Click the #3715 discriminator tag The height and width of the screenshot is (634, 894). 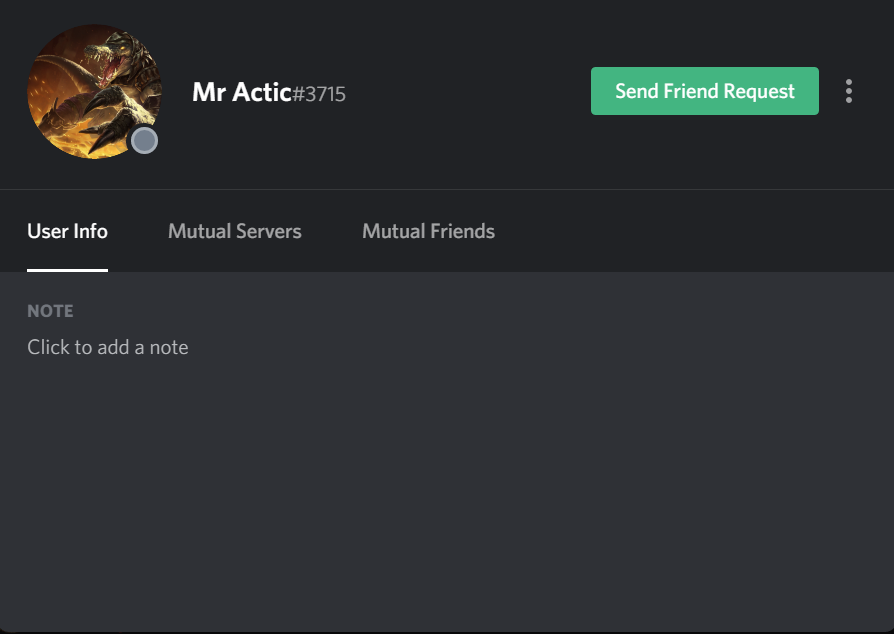coord(319,94)
